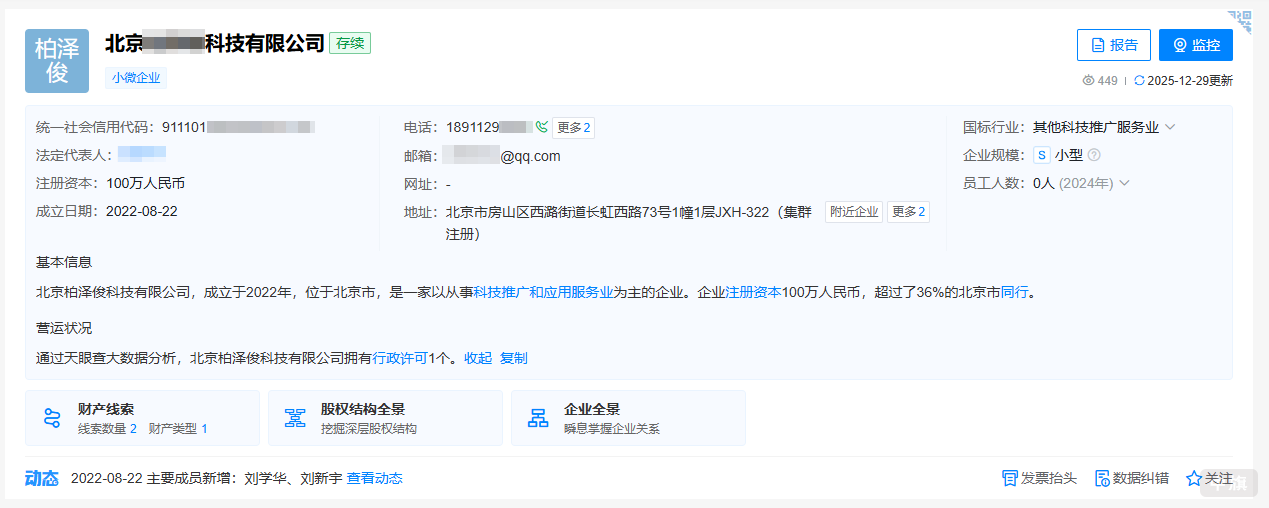Click the 小微企业 tag
The width and height of the screenshot is (1269, 508).
[136, 78]
